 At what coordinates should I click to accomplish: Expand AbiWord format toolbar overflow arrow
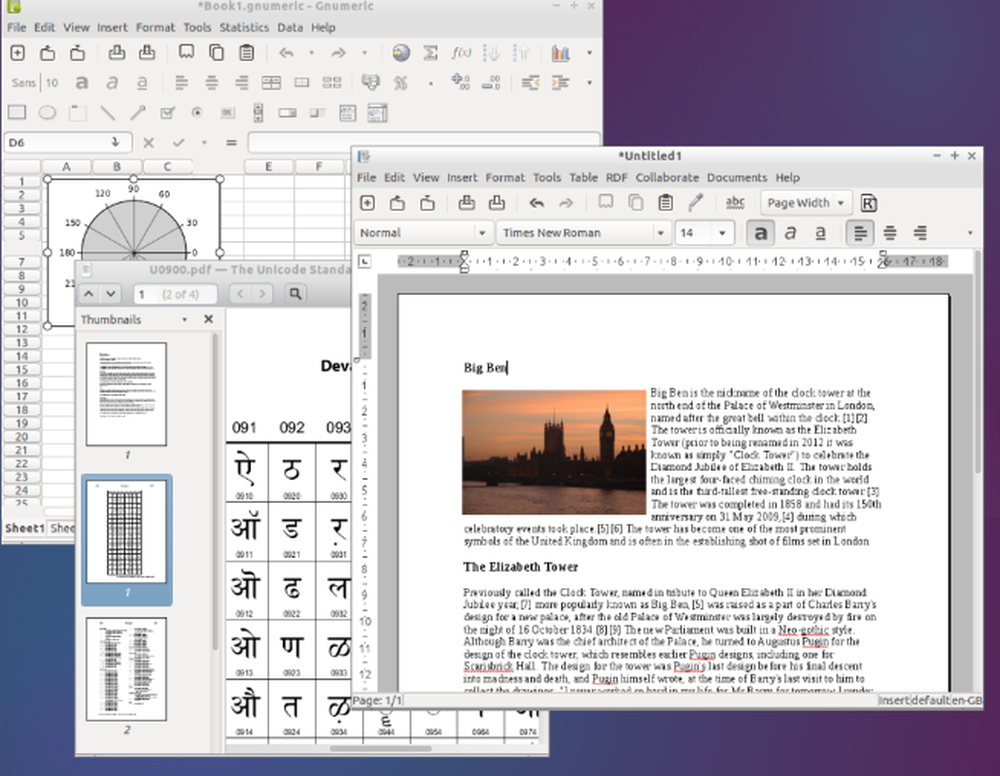pos(970,233)
